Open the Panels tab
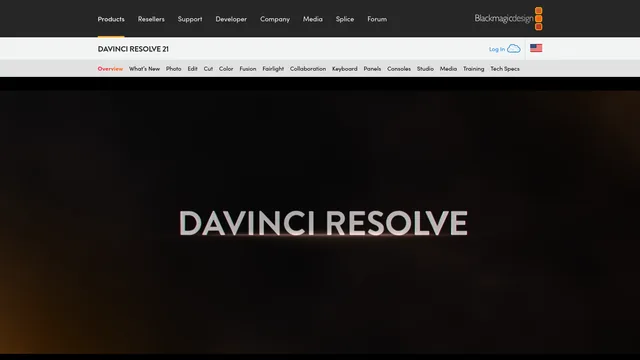Viewport: 640px width, 360px height. (x=372, y=69)
